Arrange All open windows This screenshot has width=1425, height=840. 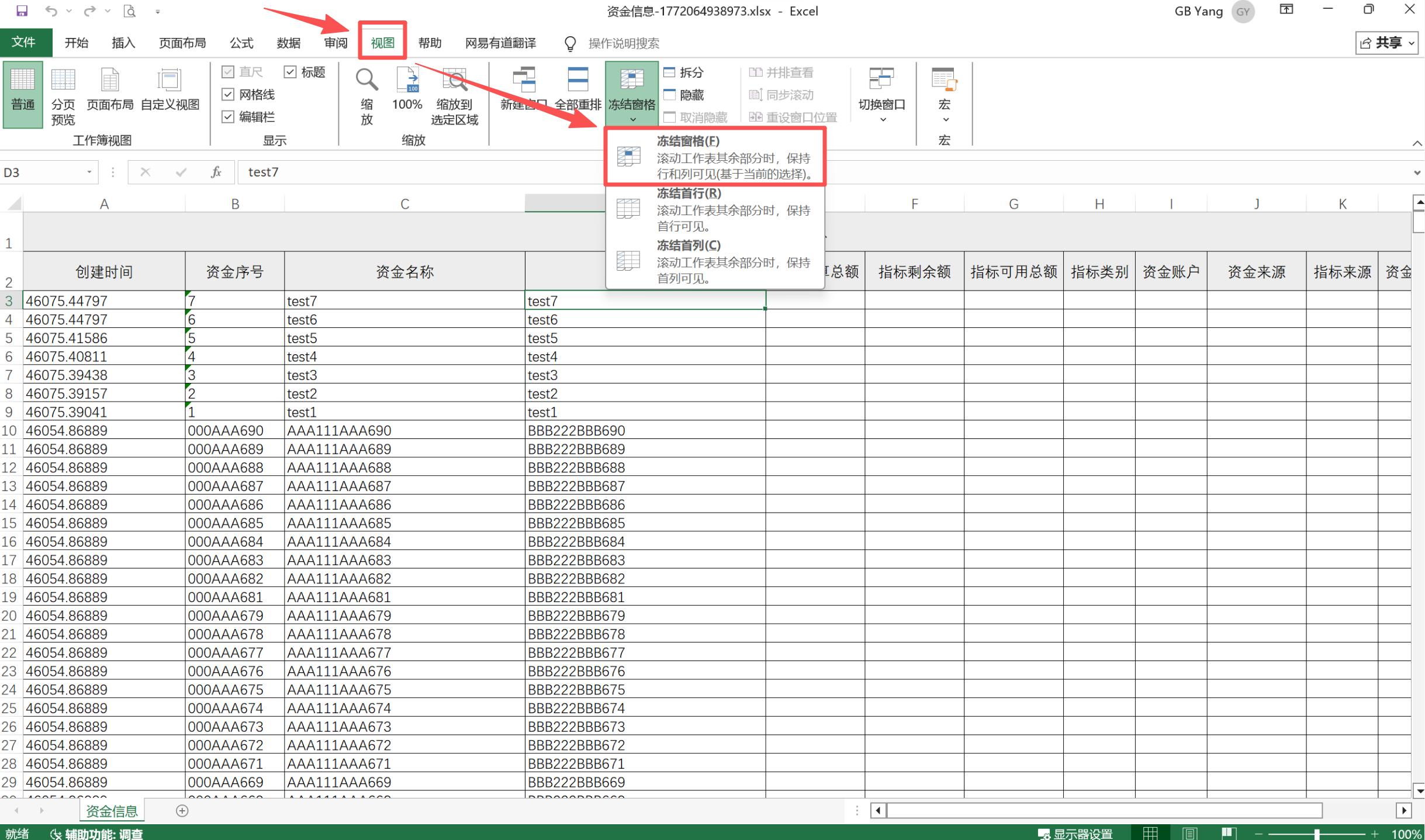point(577,89)
